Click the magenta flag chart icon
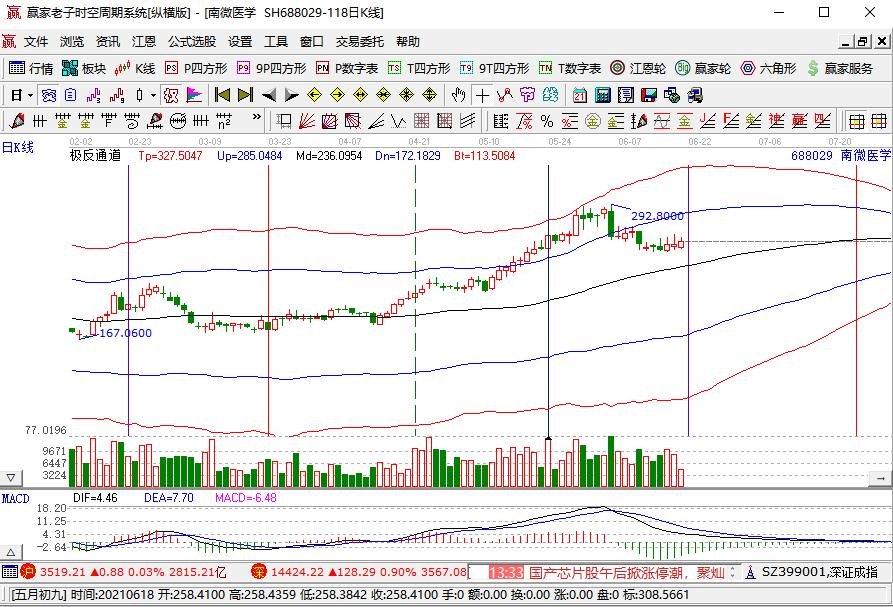Image resolution: width=893 pixels, height=607 pixels. [194, 95]
